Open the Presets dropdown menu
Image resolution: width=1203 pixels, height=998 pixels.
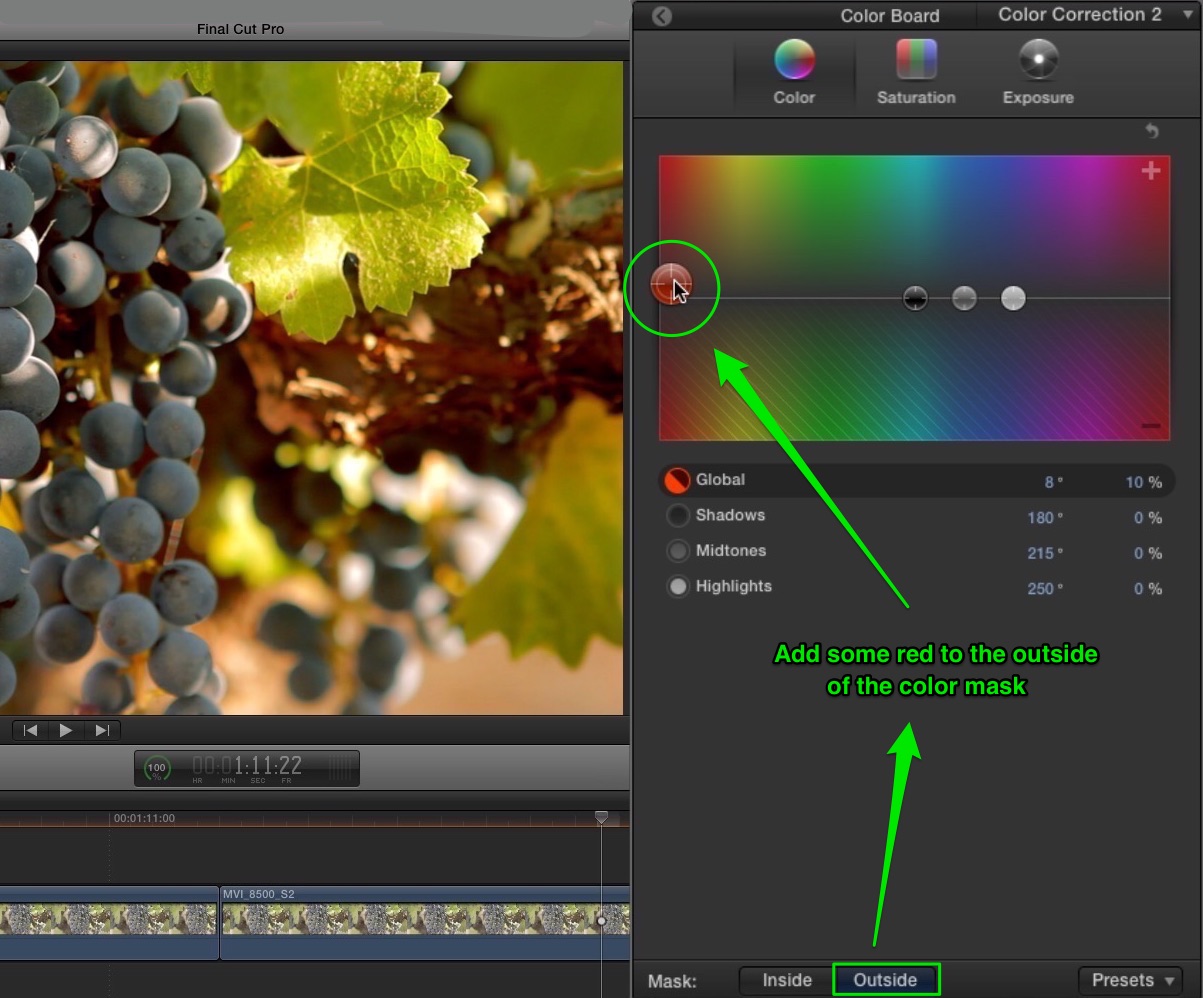pyautogui.click(x=1131, y=980)
